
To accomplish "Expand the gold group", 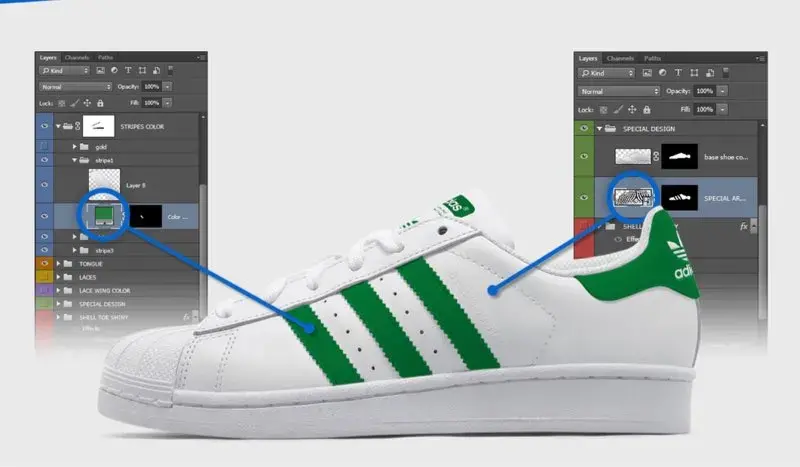I will (x=74, y=146).
